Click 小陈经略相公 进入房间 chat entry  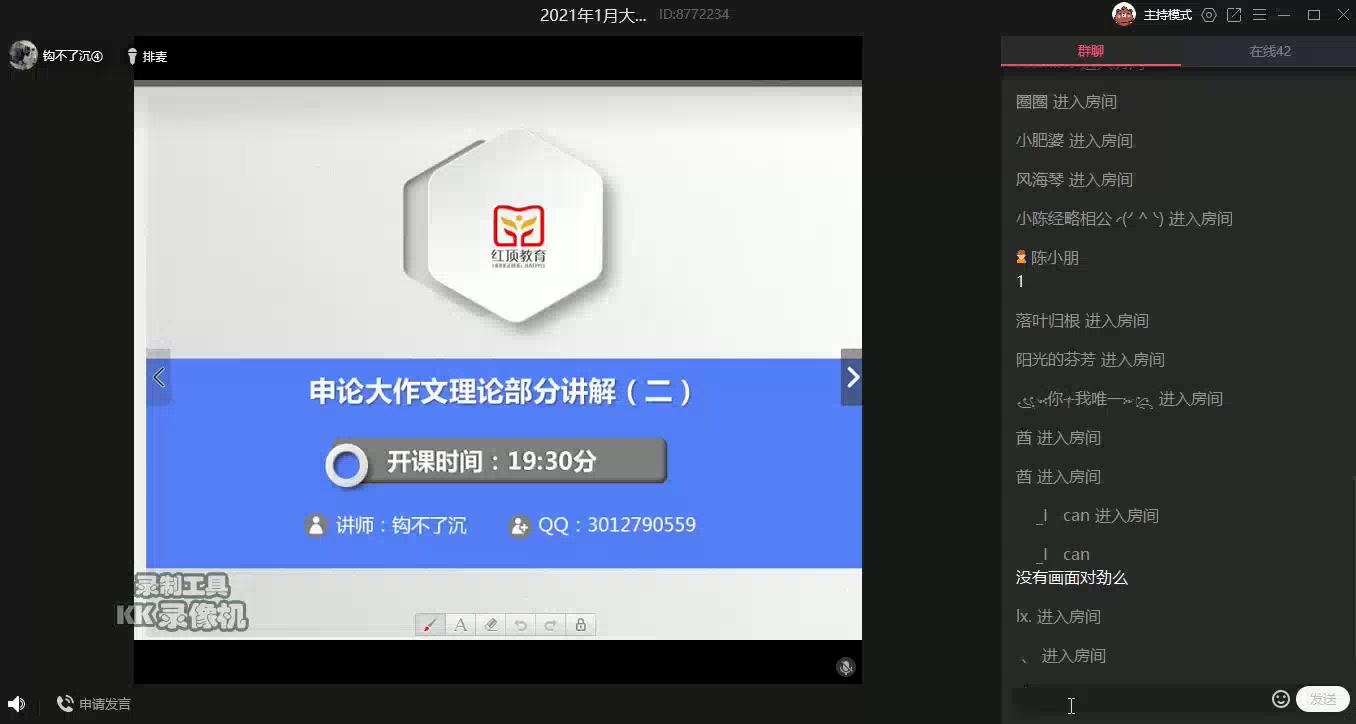pos(1124,219)
